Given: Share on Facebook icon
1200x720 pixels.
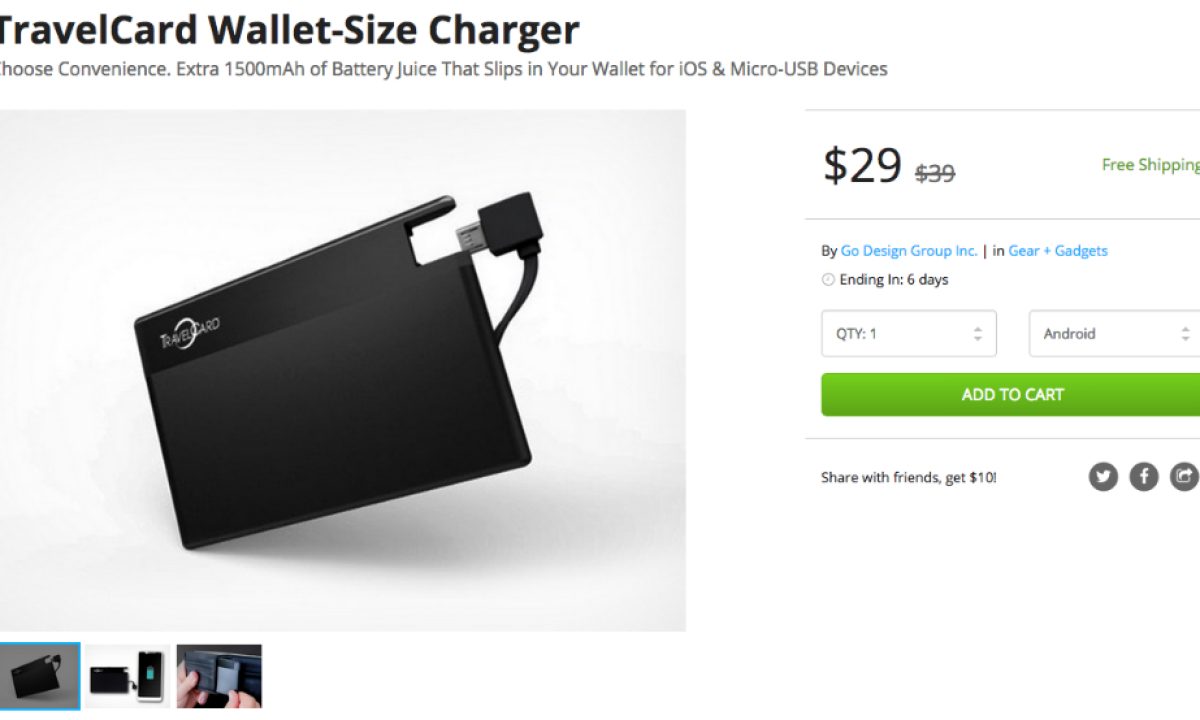Looking at the screenshot, I should 1144,477.
